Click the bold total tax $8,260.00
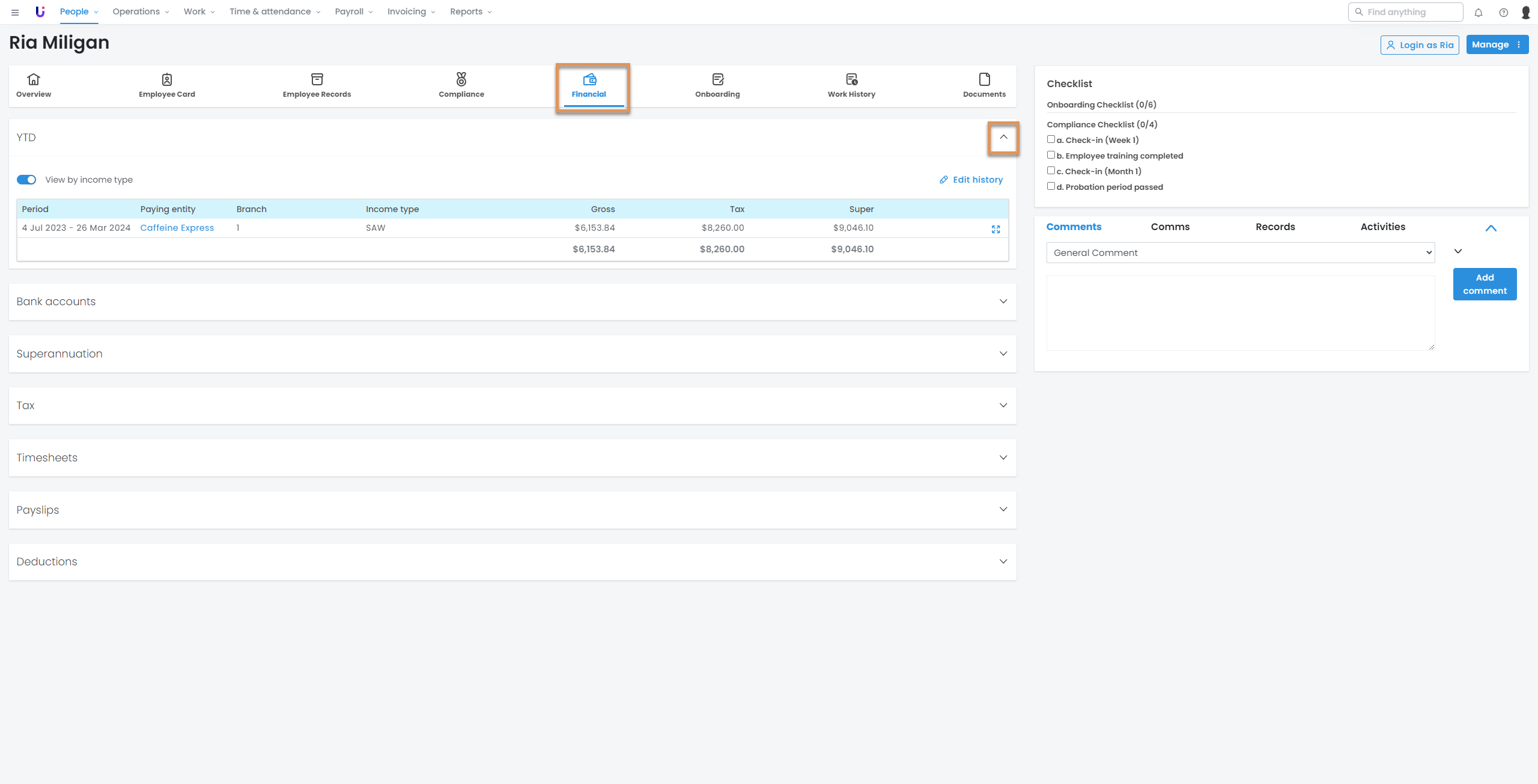 (x=722, y=249)
